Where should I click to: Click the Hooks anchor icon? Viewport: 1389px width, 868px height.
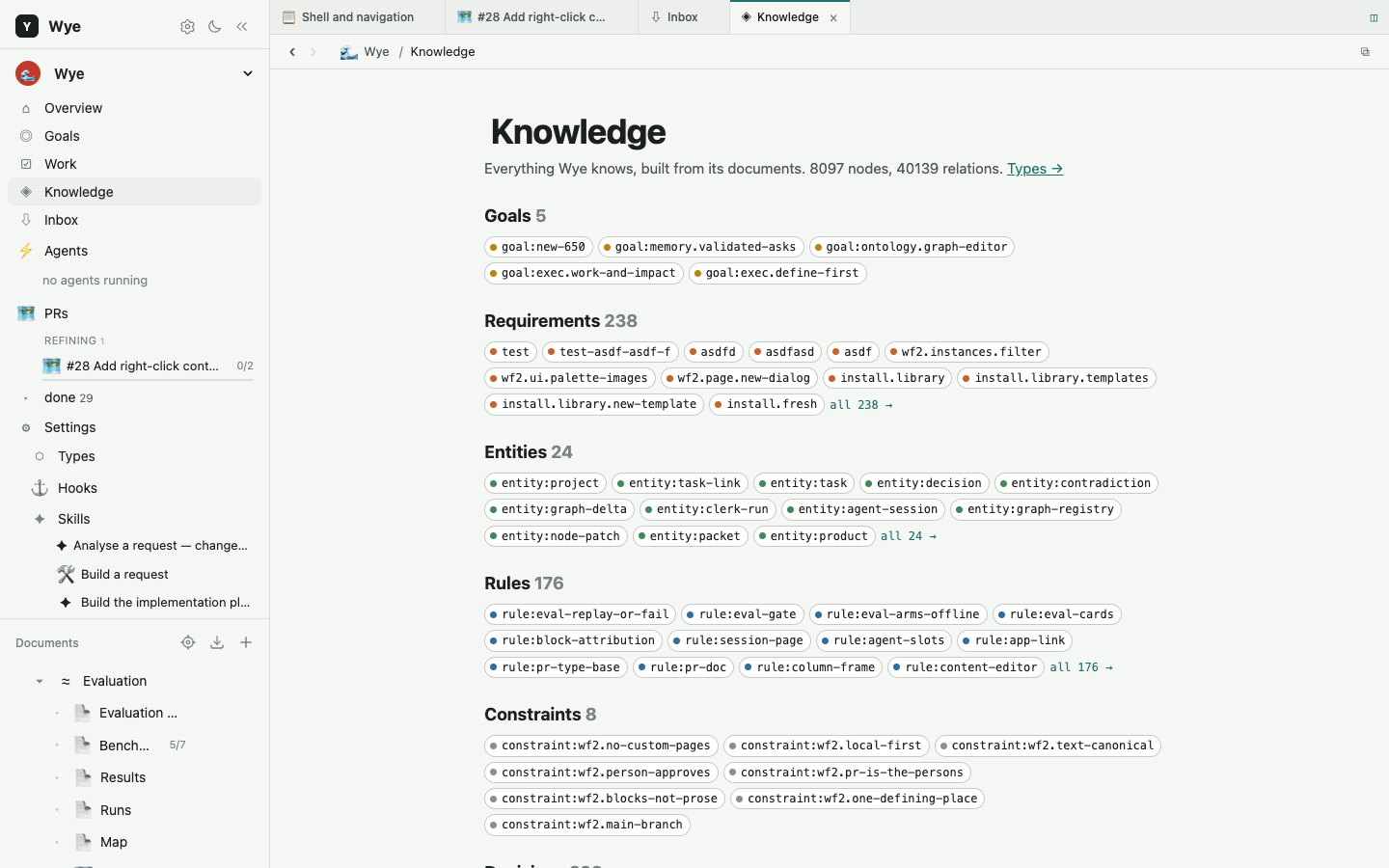(40, 488)
